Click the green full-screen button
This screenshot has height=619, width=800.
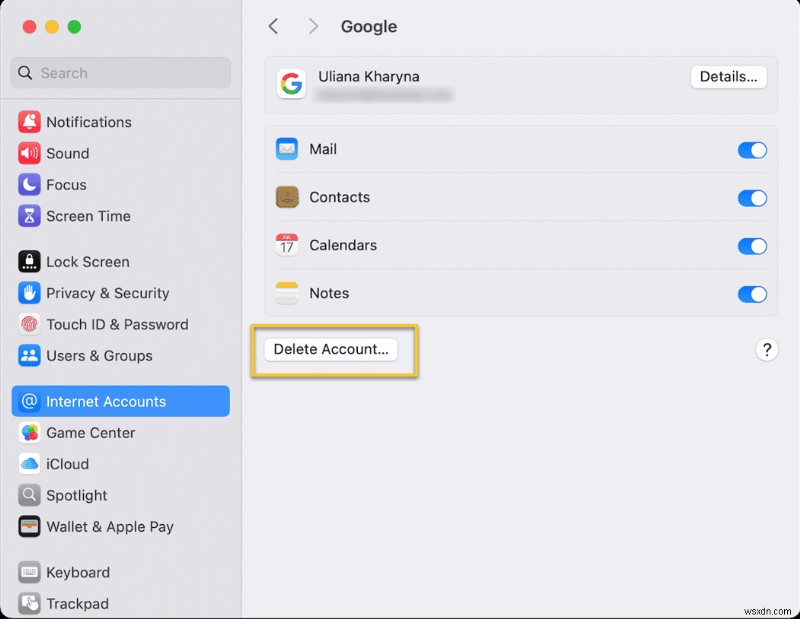click(x=74, y=27)
